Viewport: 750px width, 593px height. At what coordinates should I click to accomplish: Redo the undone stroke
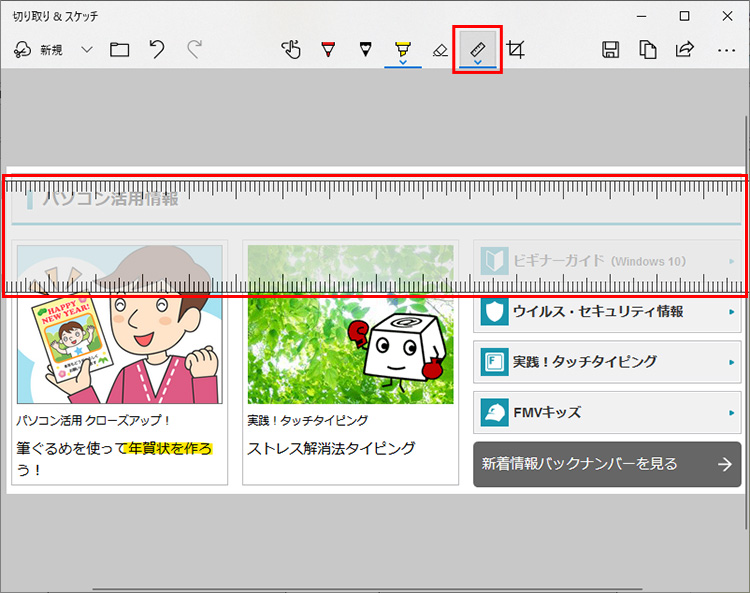pyautogui.click(x=194, y=49)
